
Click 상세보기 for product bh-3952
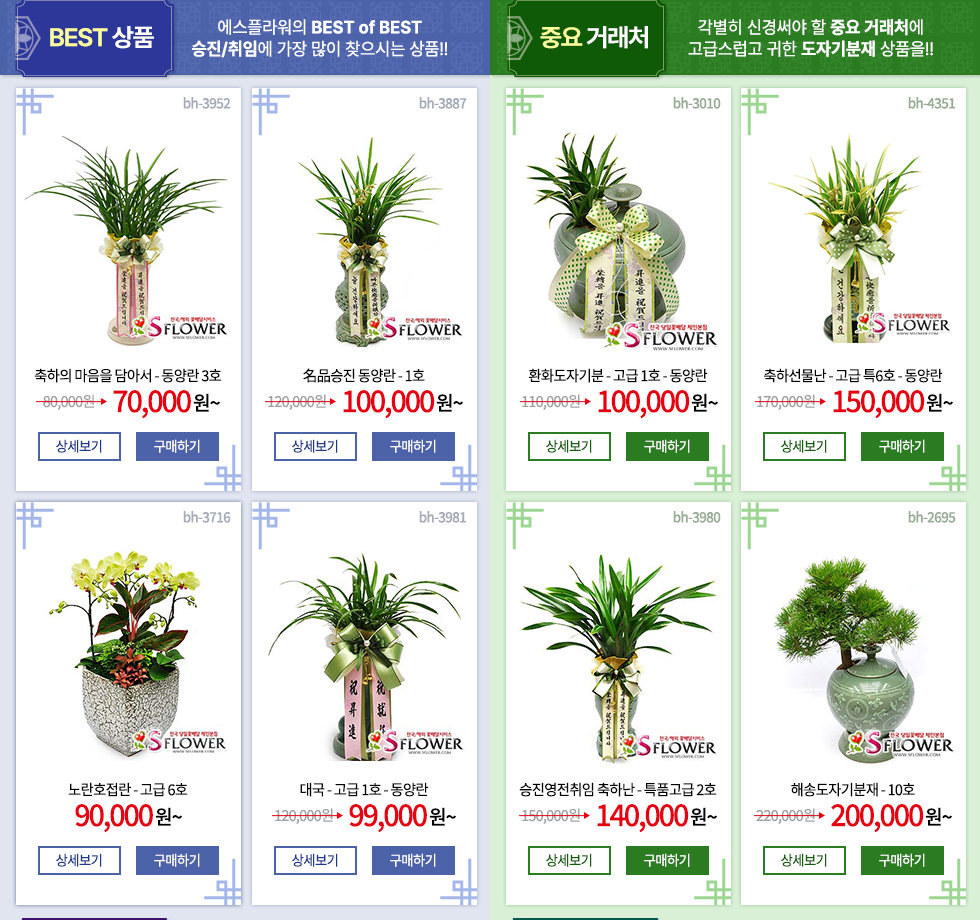click(x=79, y=446)
